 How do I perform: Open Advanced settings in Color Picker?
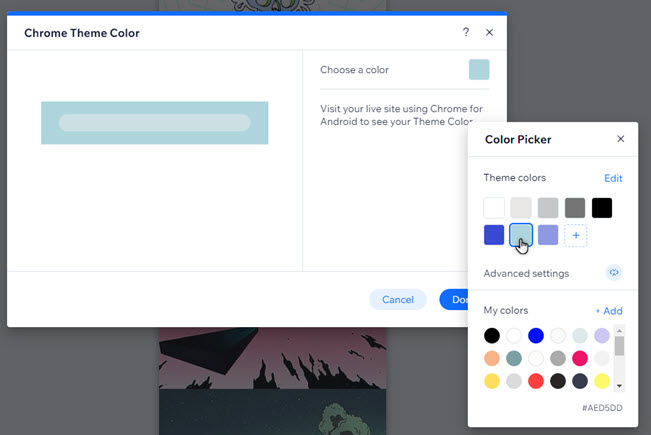614,273
